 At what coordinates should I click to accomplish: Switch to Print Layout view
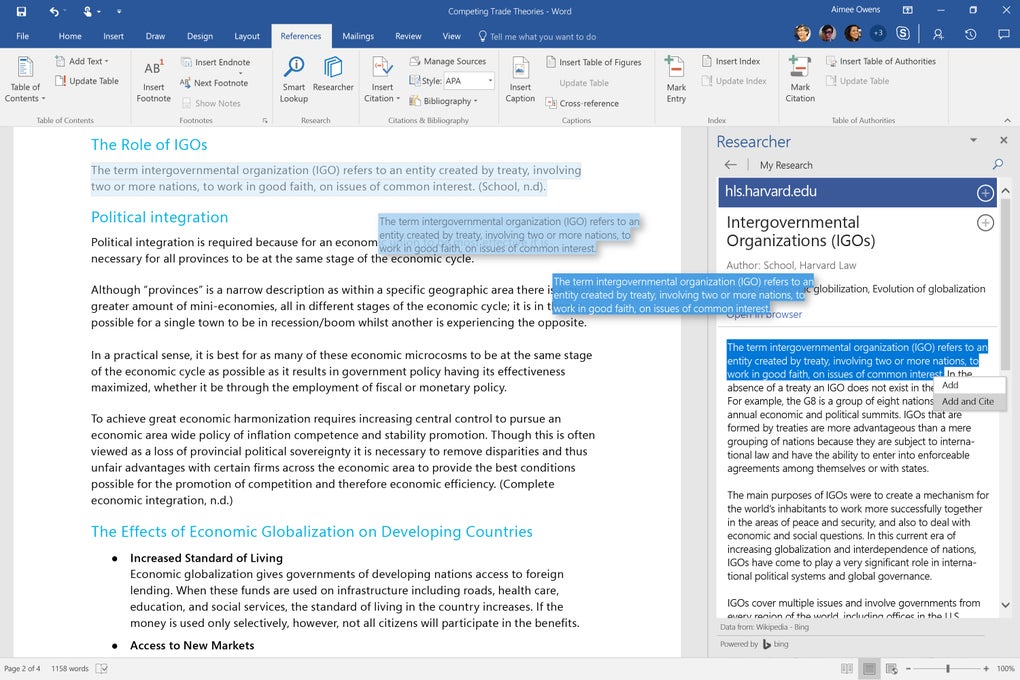[868, 668]
